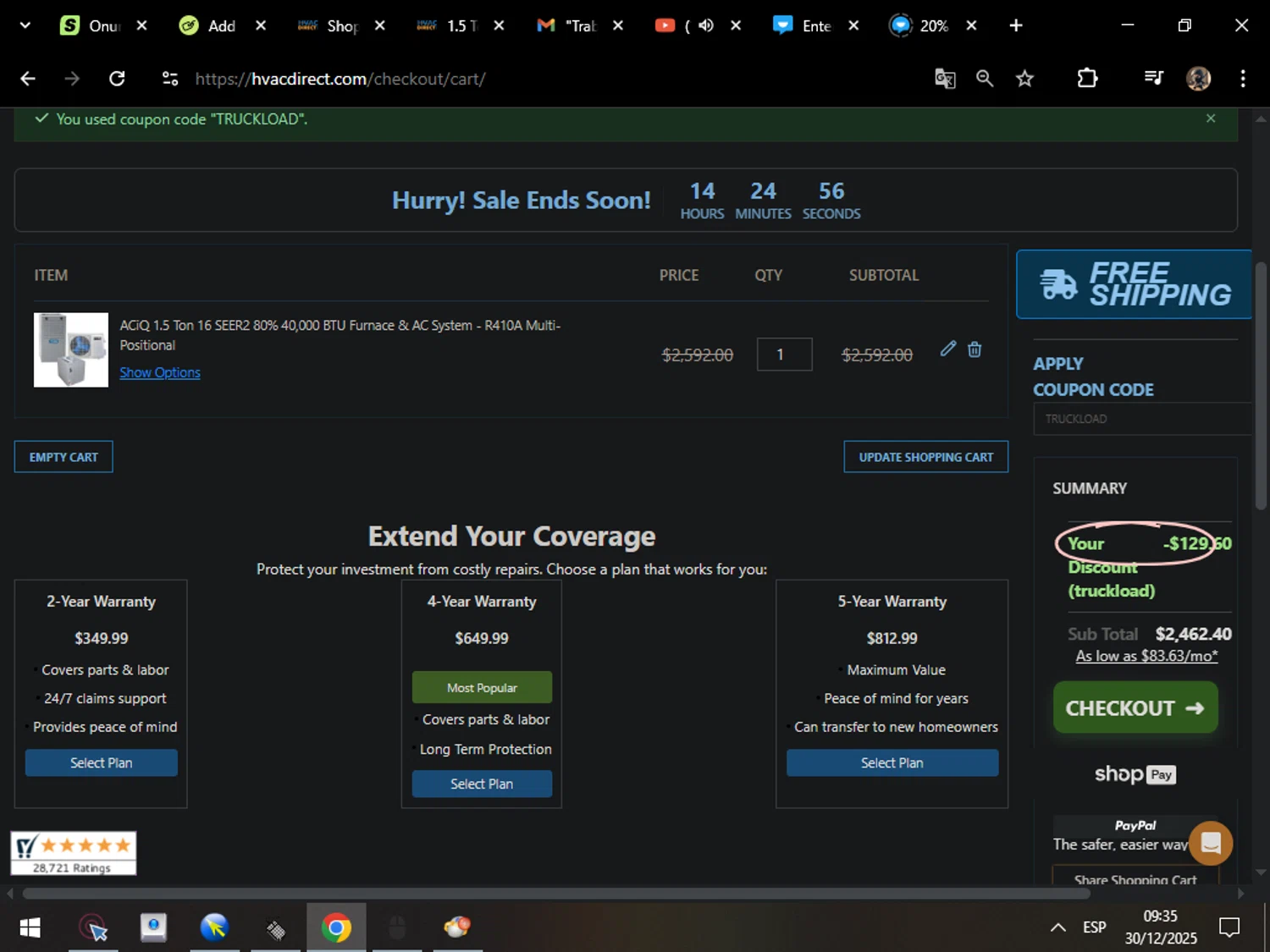This screenshot has height=952, width=1270.
Task: Click the ACiQ product thumbnail image
Action: pyautogui.click(x=71, y=349)
